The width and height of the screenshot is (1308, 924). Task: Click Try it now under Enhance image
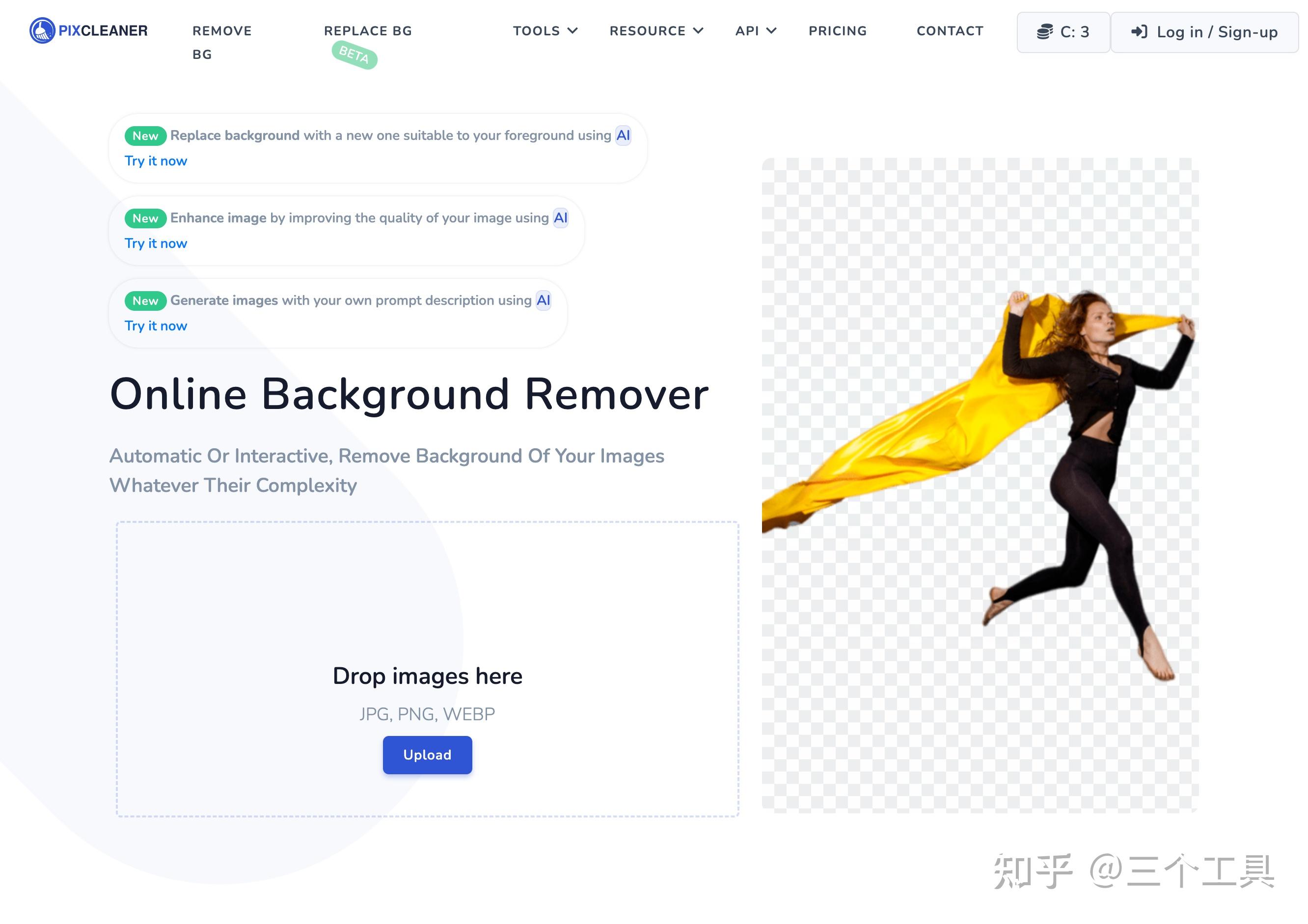(156, 244)
